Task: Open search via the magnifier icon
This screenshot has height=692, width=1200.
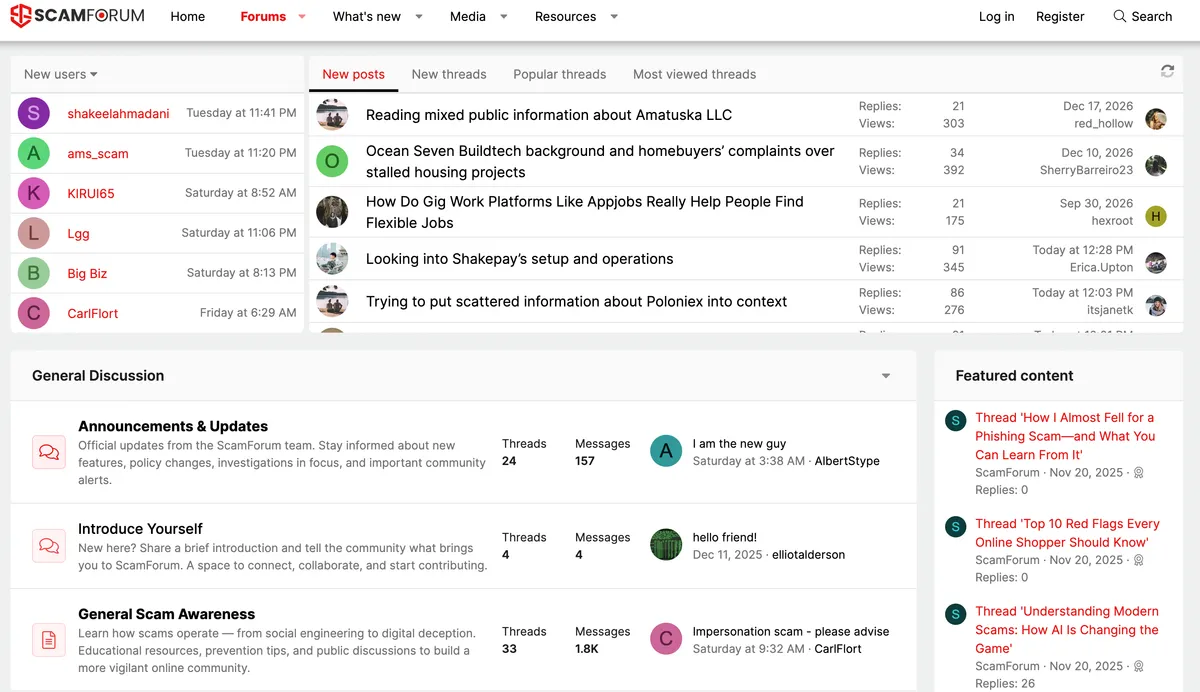Action: (x=1120, y=16)
